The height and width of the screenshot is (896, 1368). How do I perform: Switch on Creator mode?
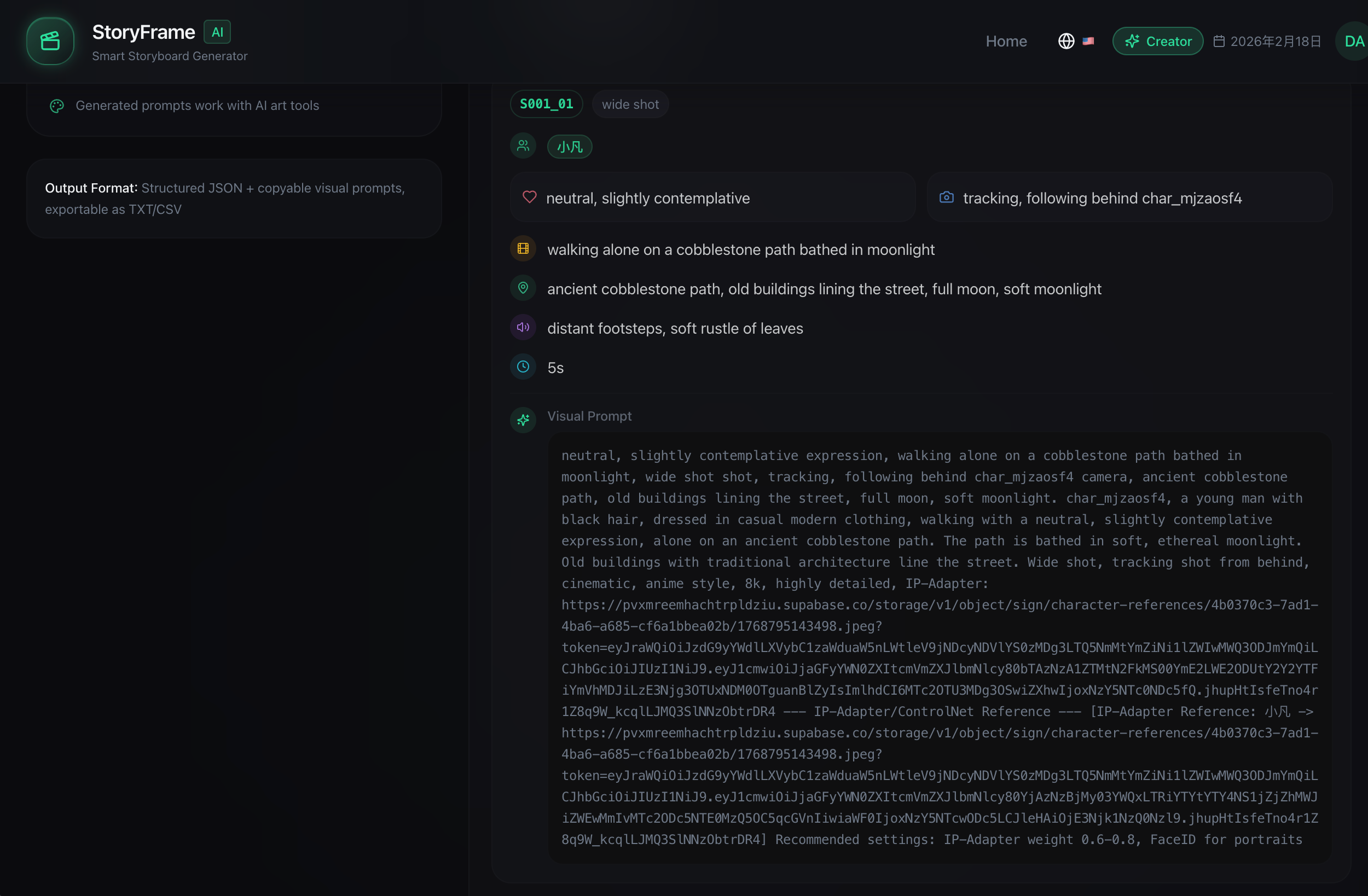click(x=1157, y=41)
